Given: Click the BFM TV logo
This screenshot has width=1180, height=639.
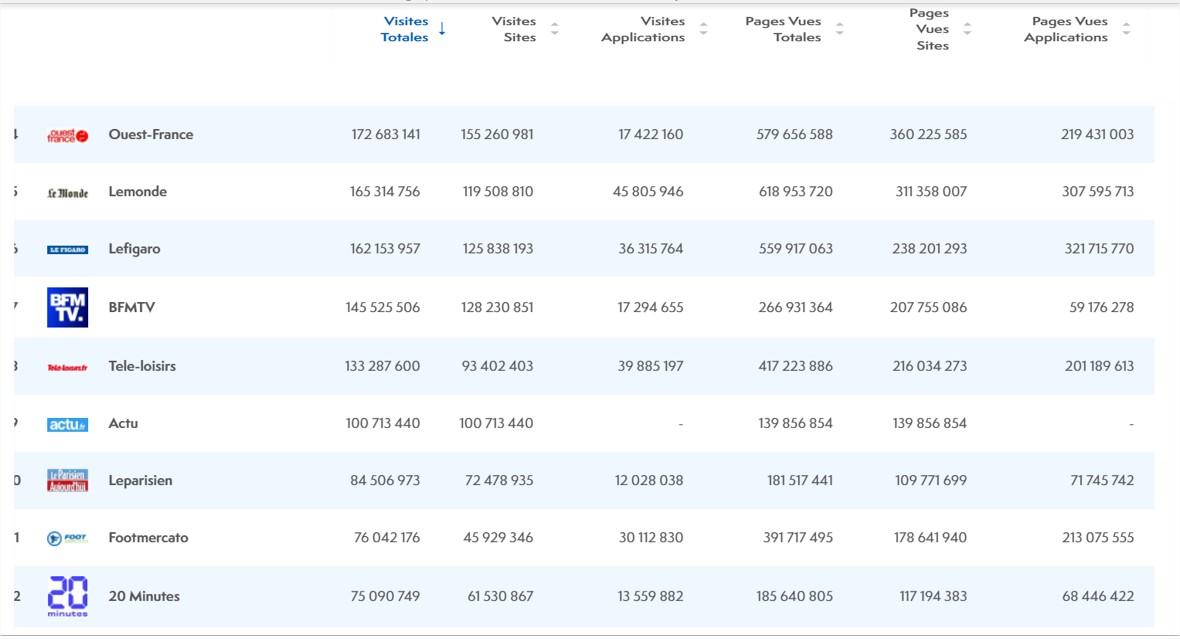Looking at the screenshot, I should pos(68,307).
